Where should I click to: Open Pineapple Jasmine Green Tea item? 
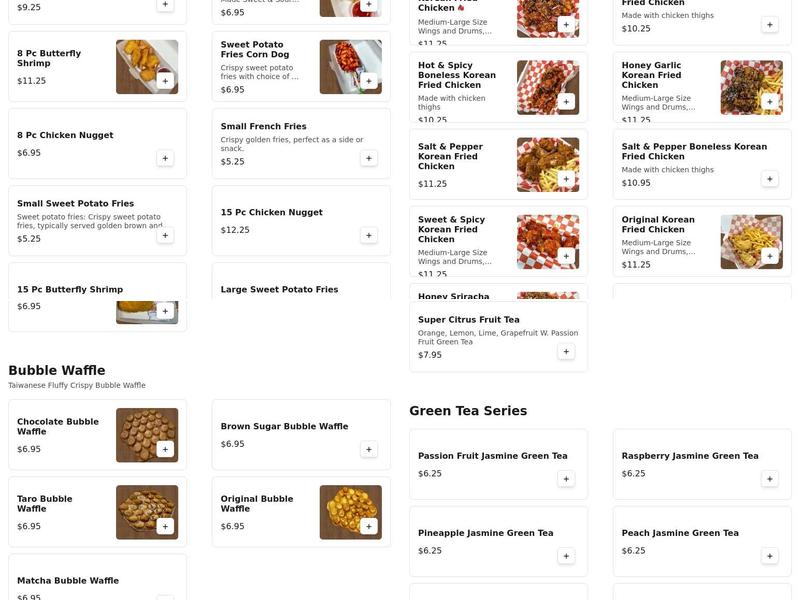tap(498, 541)
